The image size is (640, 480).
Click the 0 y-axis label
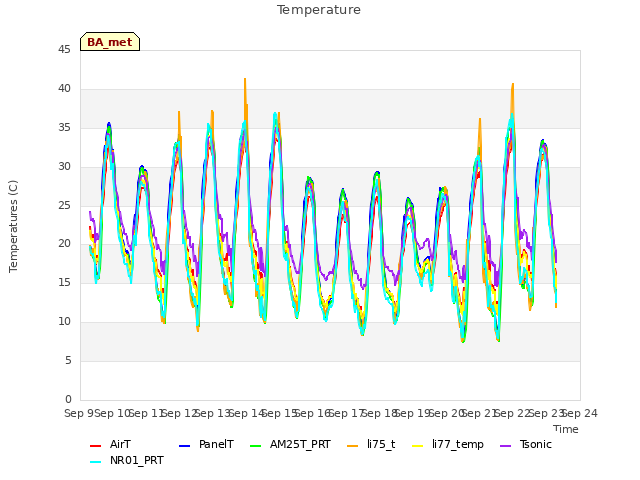click(68, 399)
